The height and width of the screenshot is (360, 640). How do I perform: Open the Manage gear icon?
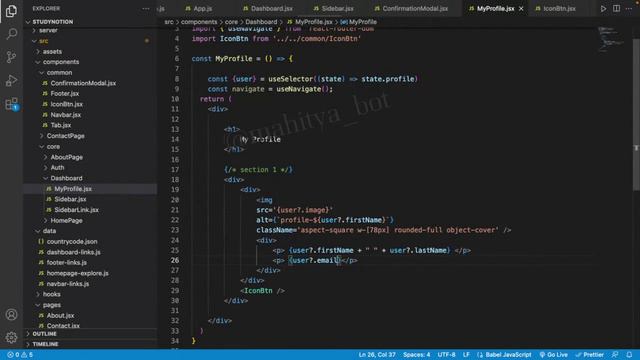click(11, 337)
